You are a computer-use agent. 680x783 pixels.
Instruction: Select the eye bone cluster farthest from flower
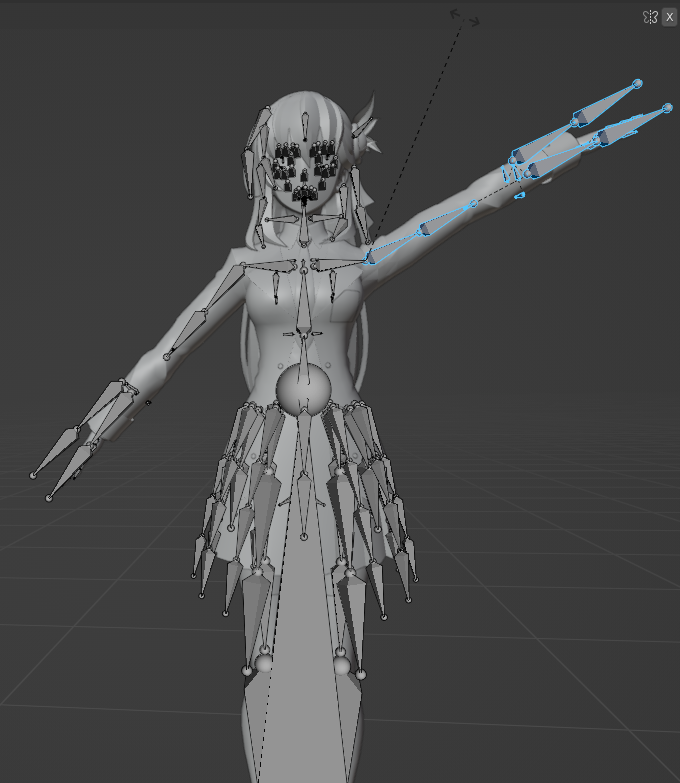click(285, 159)
